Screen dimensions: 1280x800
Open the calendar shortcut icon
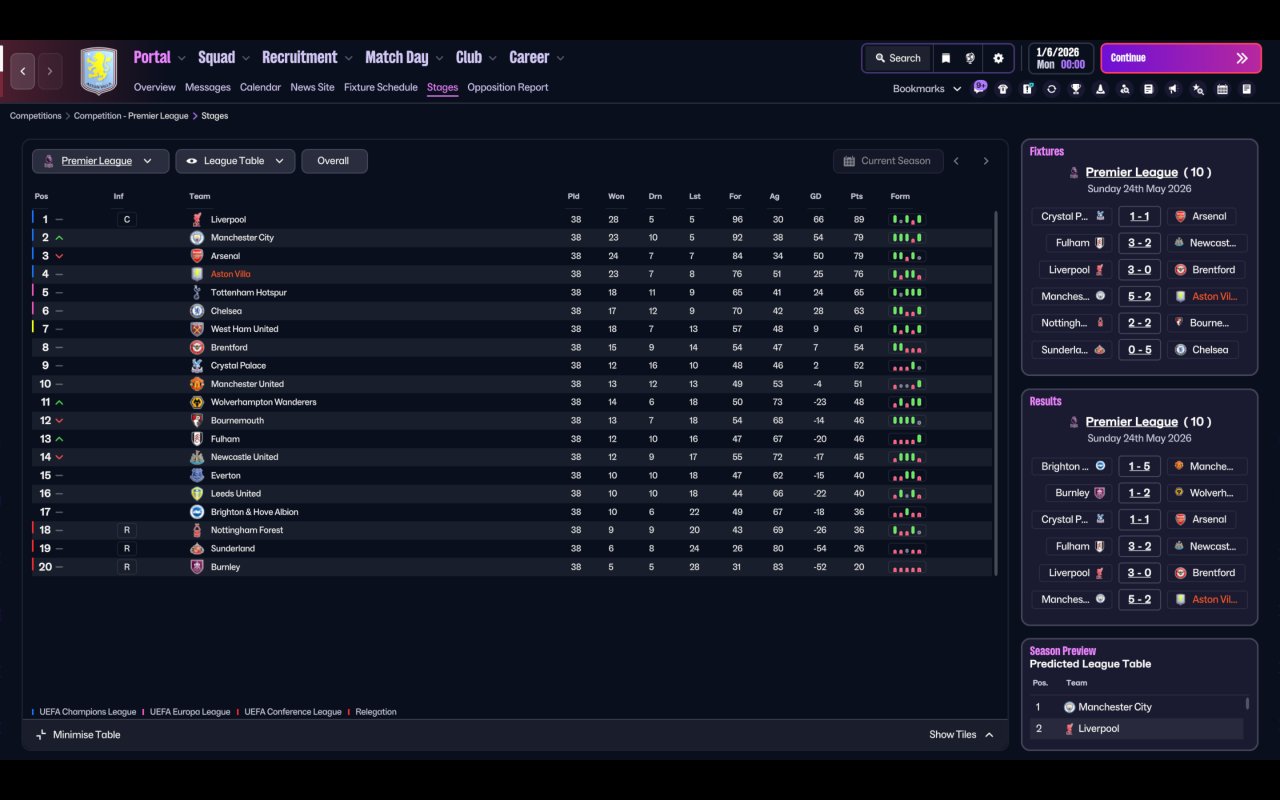click(1222, 89)
